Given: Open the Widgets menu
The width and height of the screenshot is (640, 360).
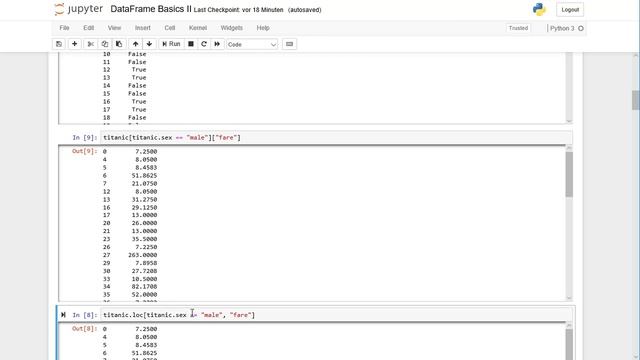Looking at the screenshot, I should pyautogui.click(x=231, y=28).
